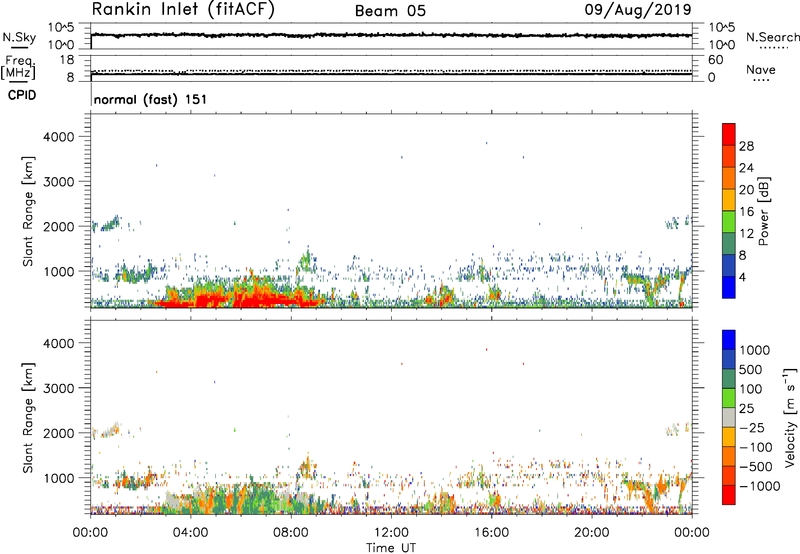Click the "Nave" legend label
The image size is (800, 554).
point(761,69)
